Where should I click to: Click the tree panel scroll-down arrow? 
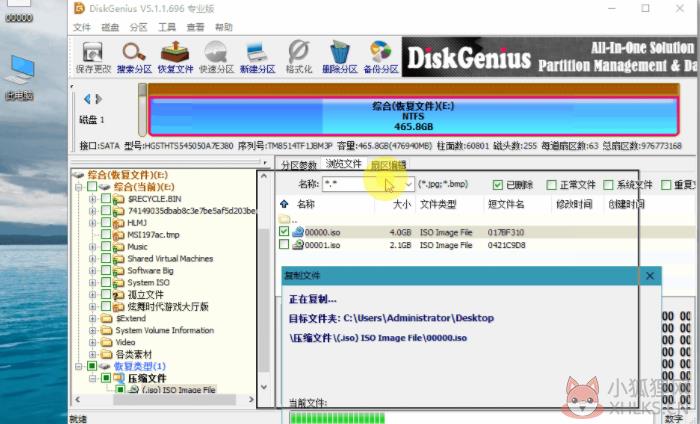(264, 387)
